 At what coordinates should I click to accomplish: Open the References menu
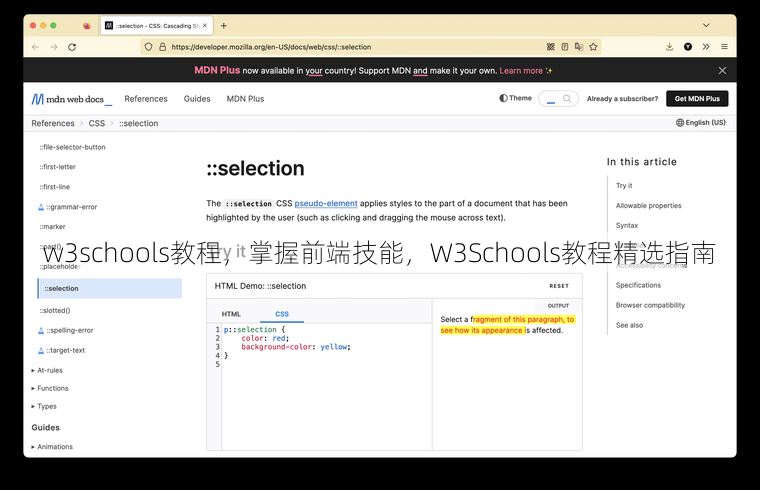(146, 99)
